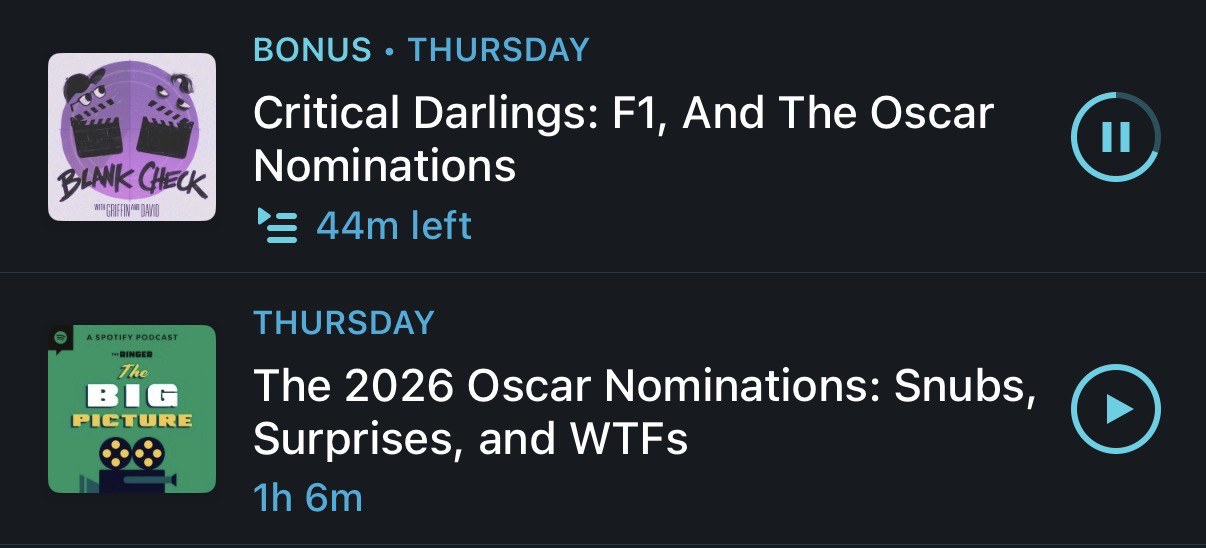Open The Big Picture podcast artwork
The image size is (1206, 548).
132,409
